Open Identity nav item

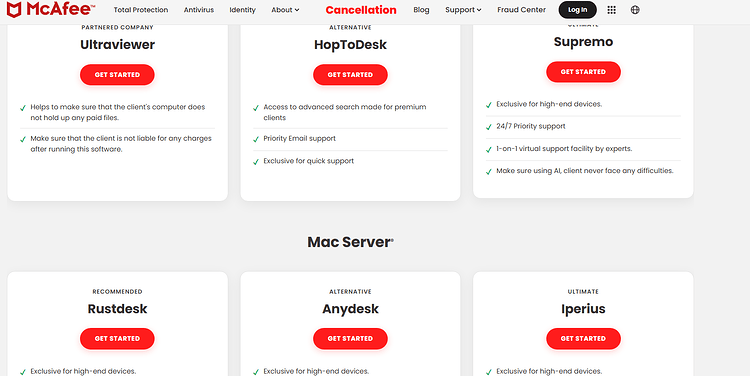(x=243, y=10)
